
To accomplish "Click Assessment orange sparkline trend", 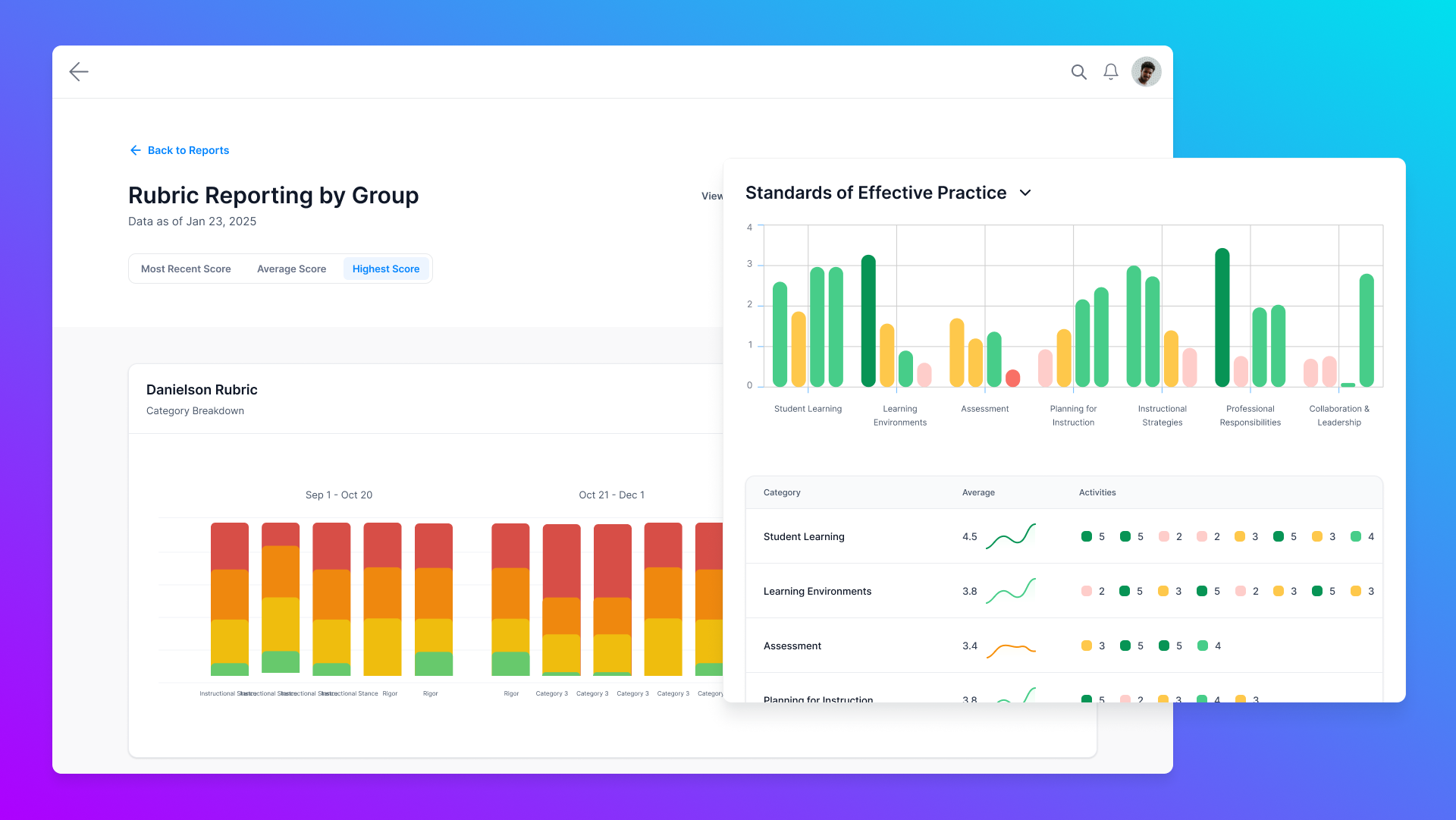I will (x=1011, y=649).
